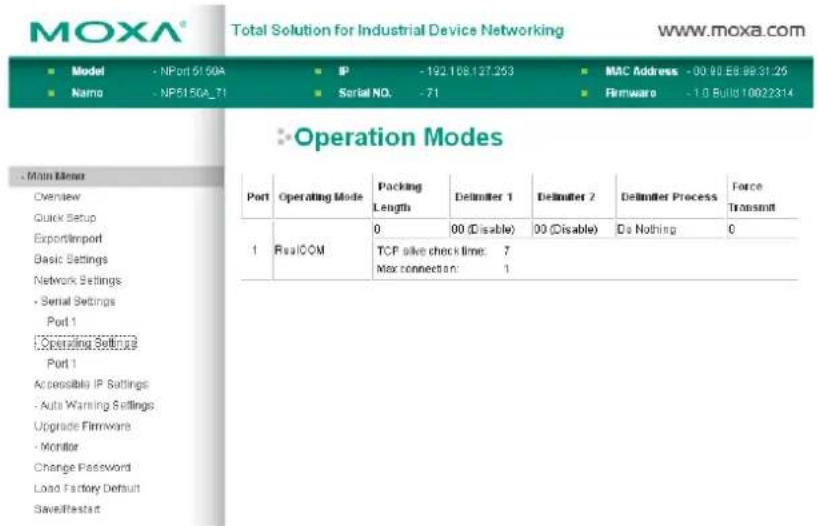Click the Delimiter 2 00 (Disable) value
818x526 pixels.
pyautogui.click(x=566, y=229)
